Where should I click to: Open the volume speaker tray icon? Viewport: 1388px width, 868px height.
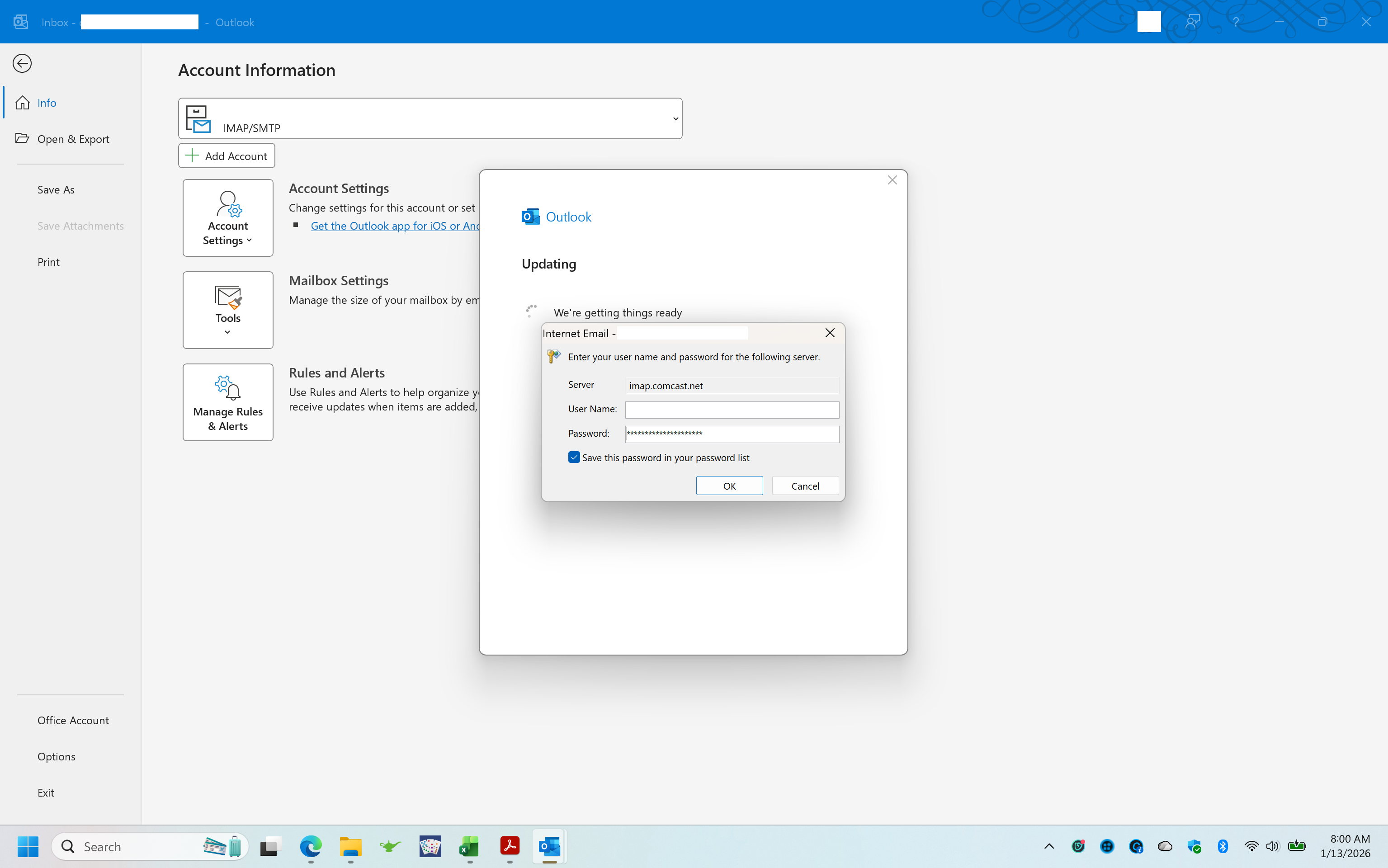click(x=1273, y=846)
